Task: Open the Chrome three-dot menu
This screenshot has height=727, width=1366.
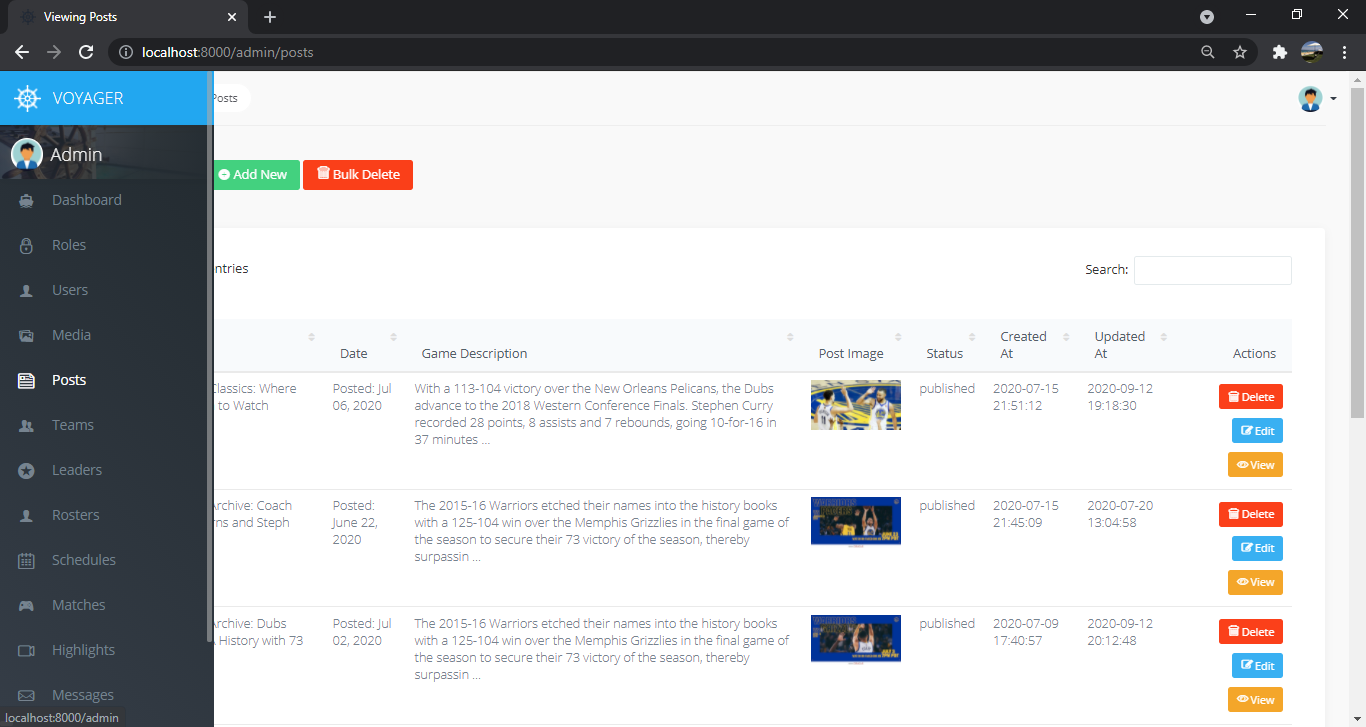Action: pos(1345,52)
